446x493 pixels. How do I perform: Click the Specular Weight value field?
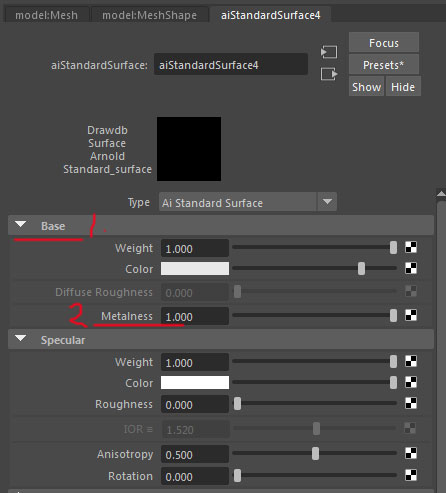[195, 362]
